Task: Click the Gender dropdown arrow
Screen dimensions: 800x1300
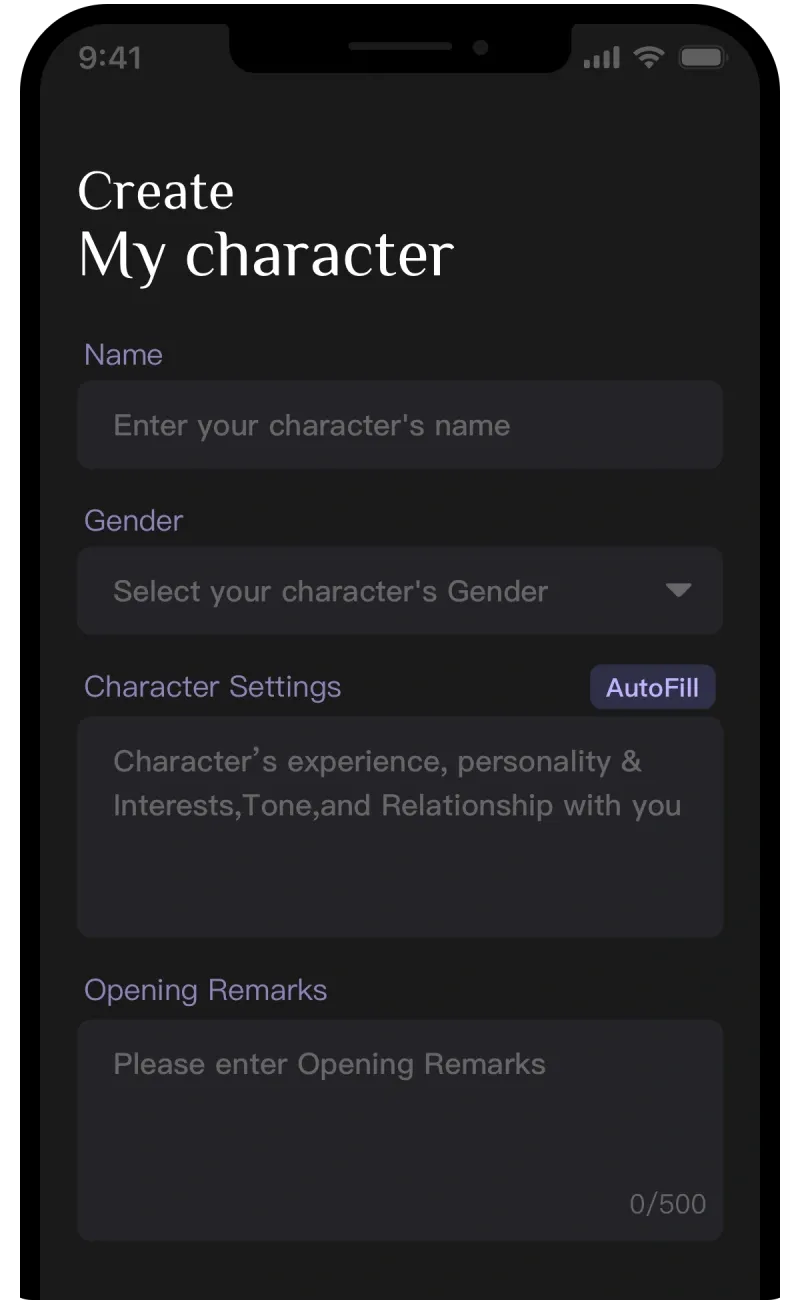Action: click(678, 590)
